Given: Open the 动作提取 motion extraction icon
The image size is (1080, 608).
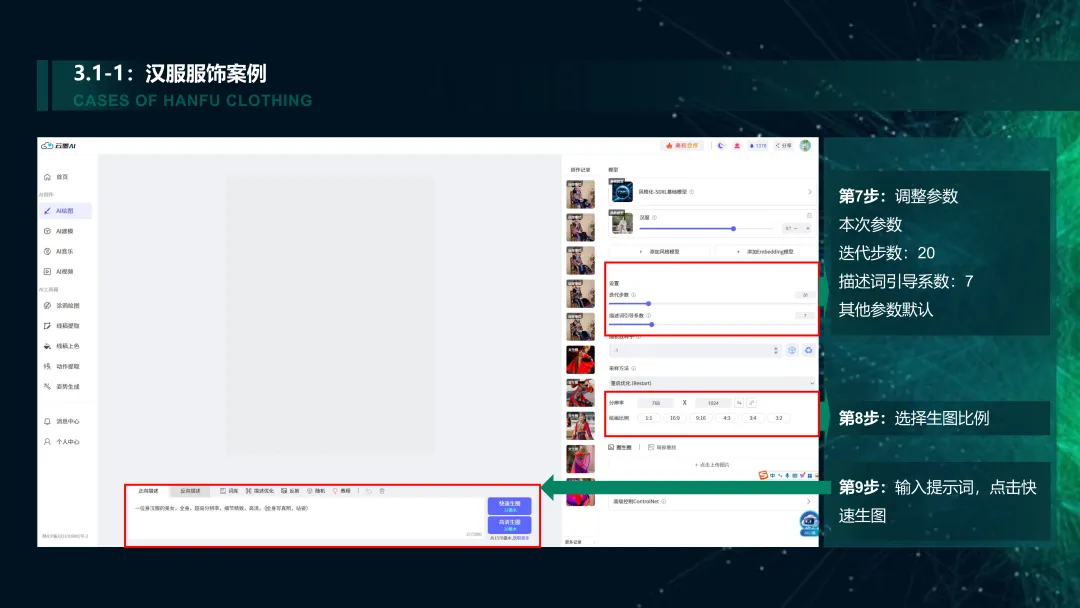Looking at the screenshot, I should coord(48,366).
